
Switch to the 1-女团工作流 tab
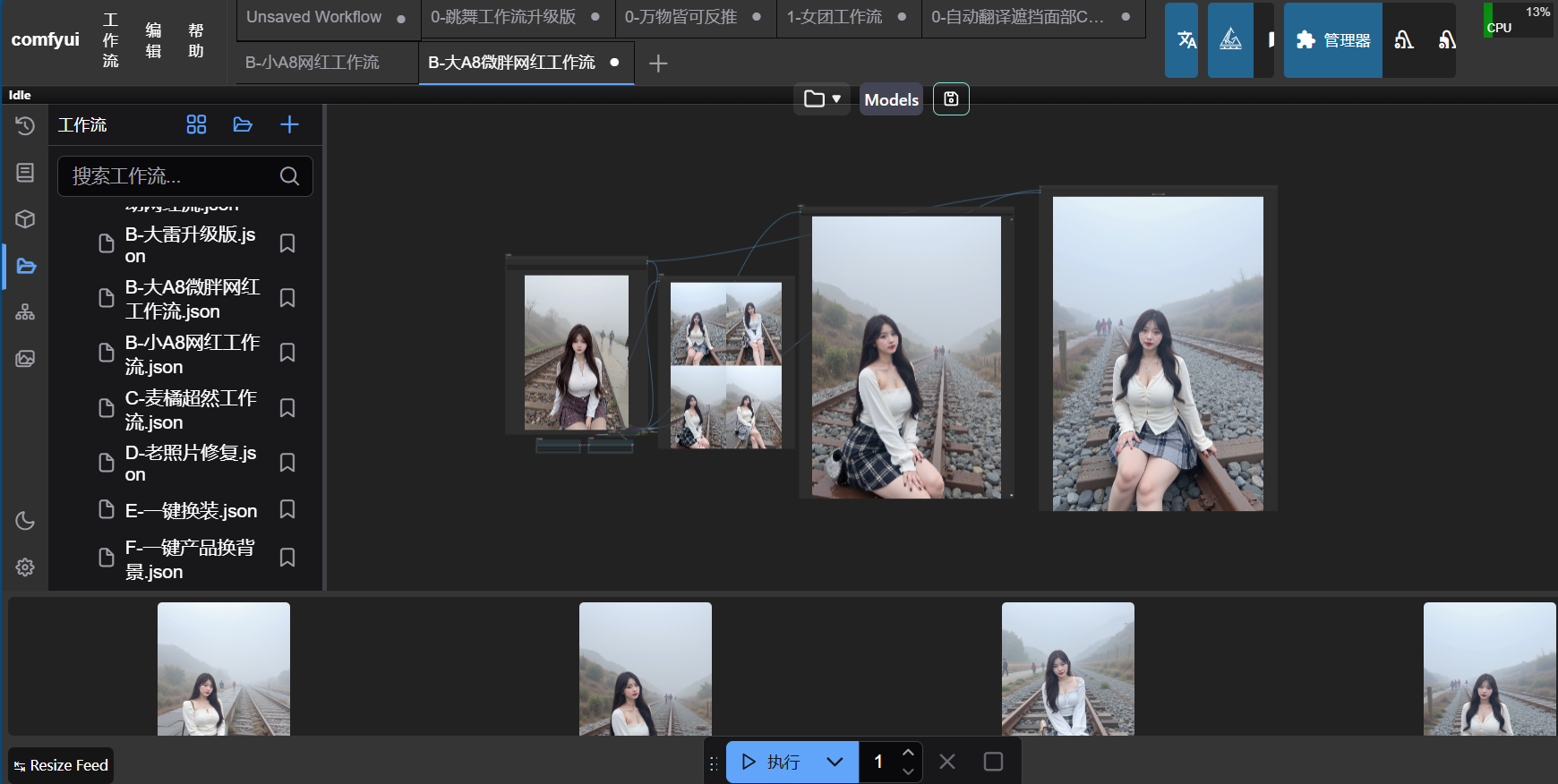click(835, 17)
